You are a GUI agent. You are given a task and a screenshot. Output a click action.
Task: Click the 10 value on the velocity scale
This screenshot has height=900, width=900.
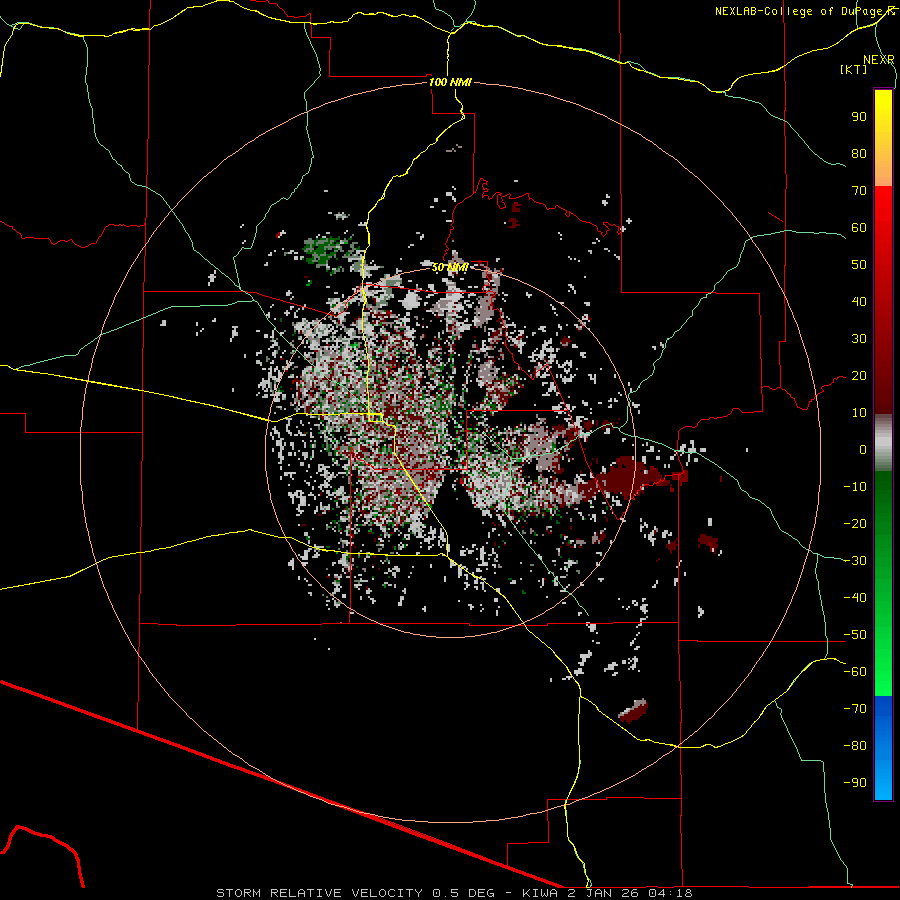[x=859, y=413]
